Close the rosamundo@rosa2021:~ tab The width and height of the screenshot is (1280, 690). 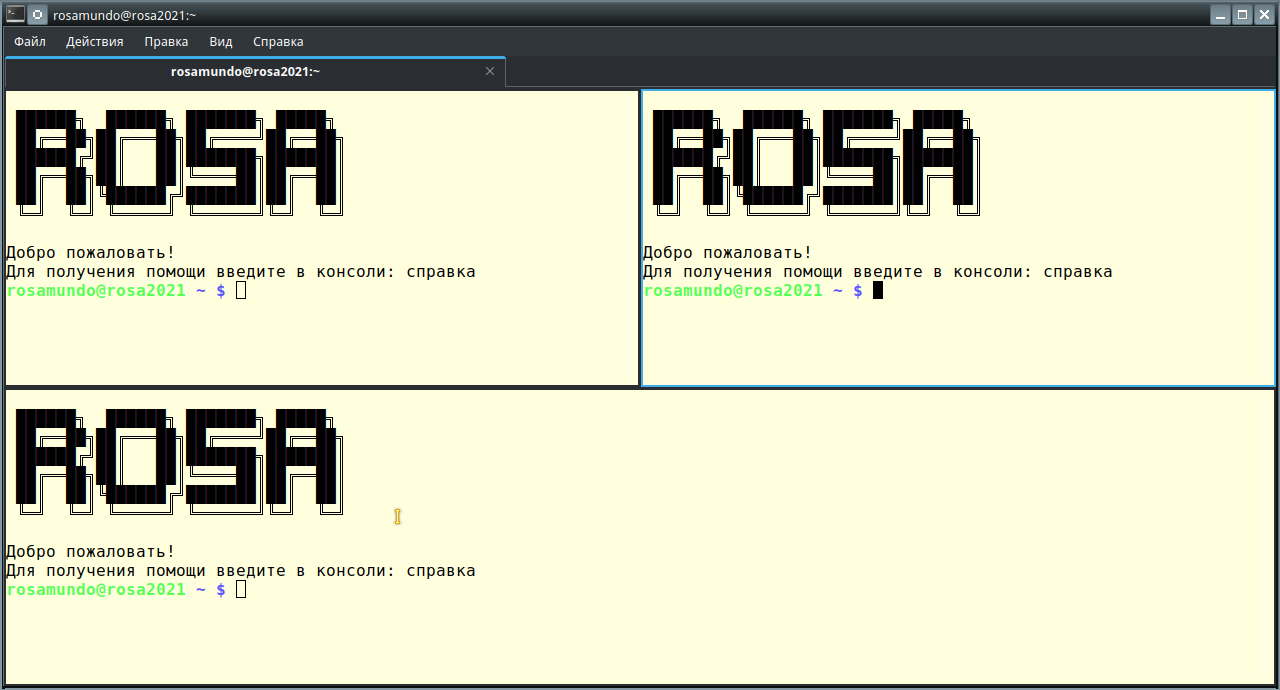click(490, 72)
